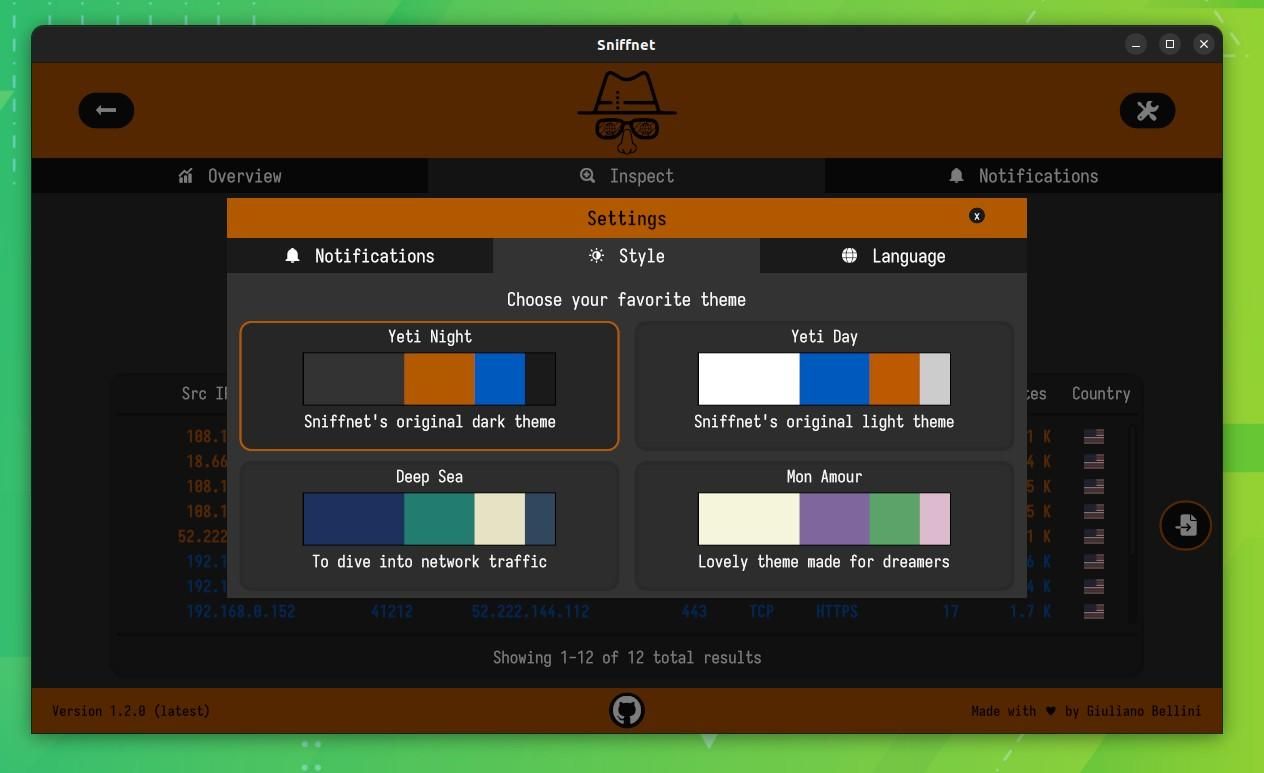Click the orange swatch in the Yeti Night preview

(439, 378)
